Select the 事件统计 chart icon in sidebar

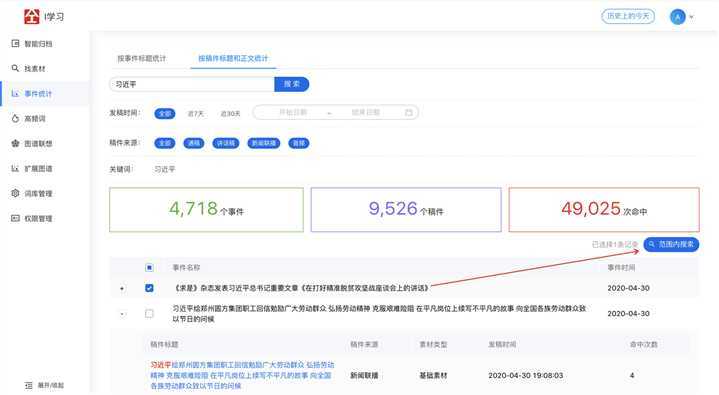[15, 94]
